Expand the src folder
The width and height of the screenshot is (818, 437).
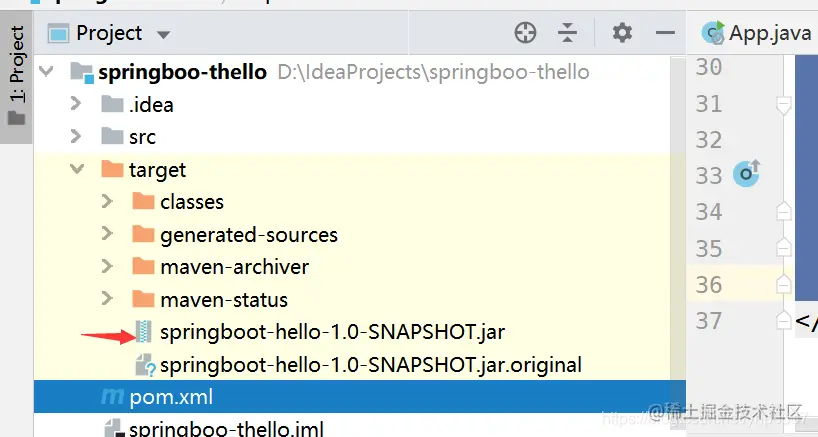click(x=76, y=136)
